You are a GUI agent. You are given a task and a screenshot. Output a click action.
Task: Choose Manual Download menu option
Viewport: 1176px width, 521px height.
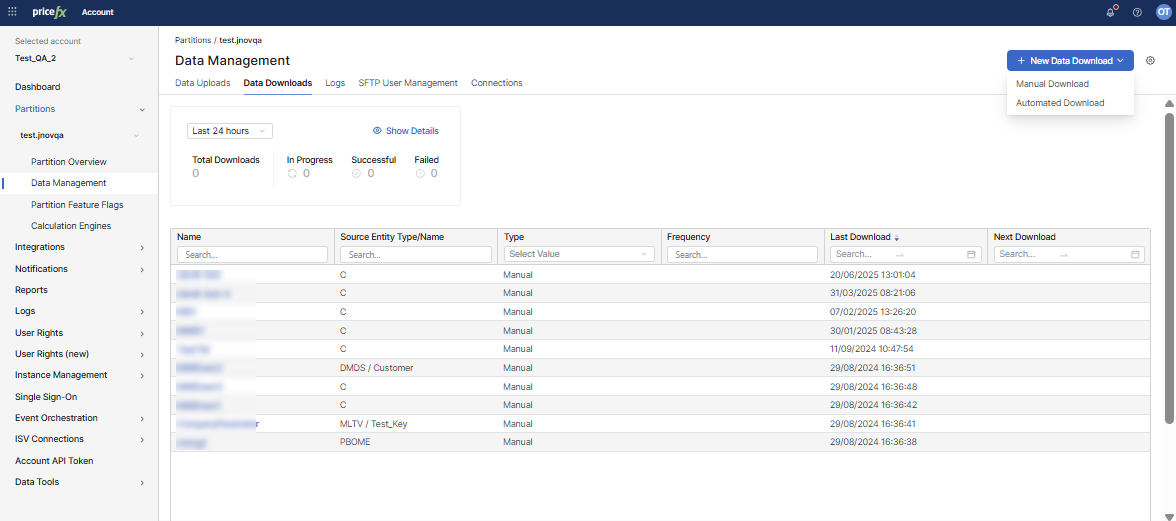[1052, 84]
